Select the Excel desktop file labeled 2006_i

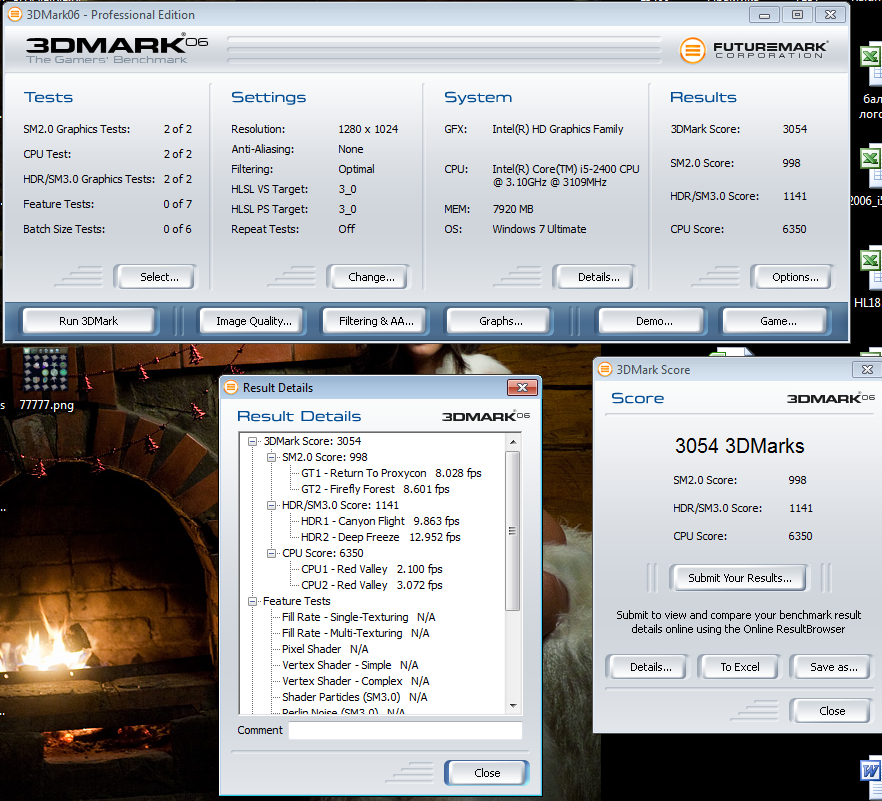[868, 174]
